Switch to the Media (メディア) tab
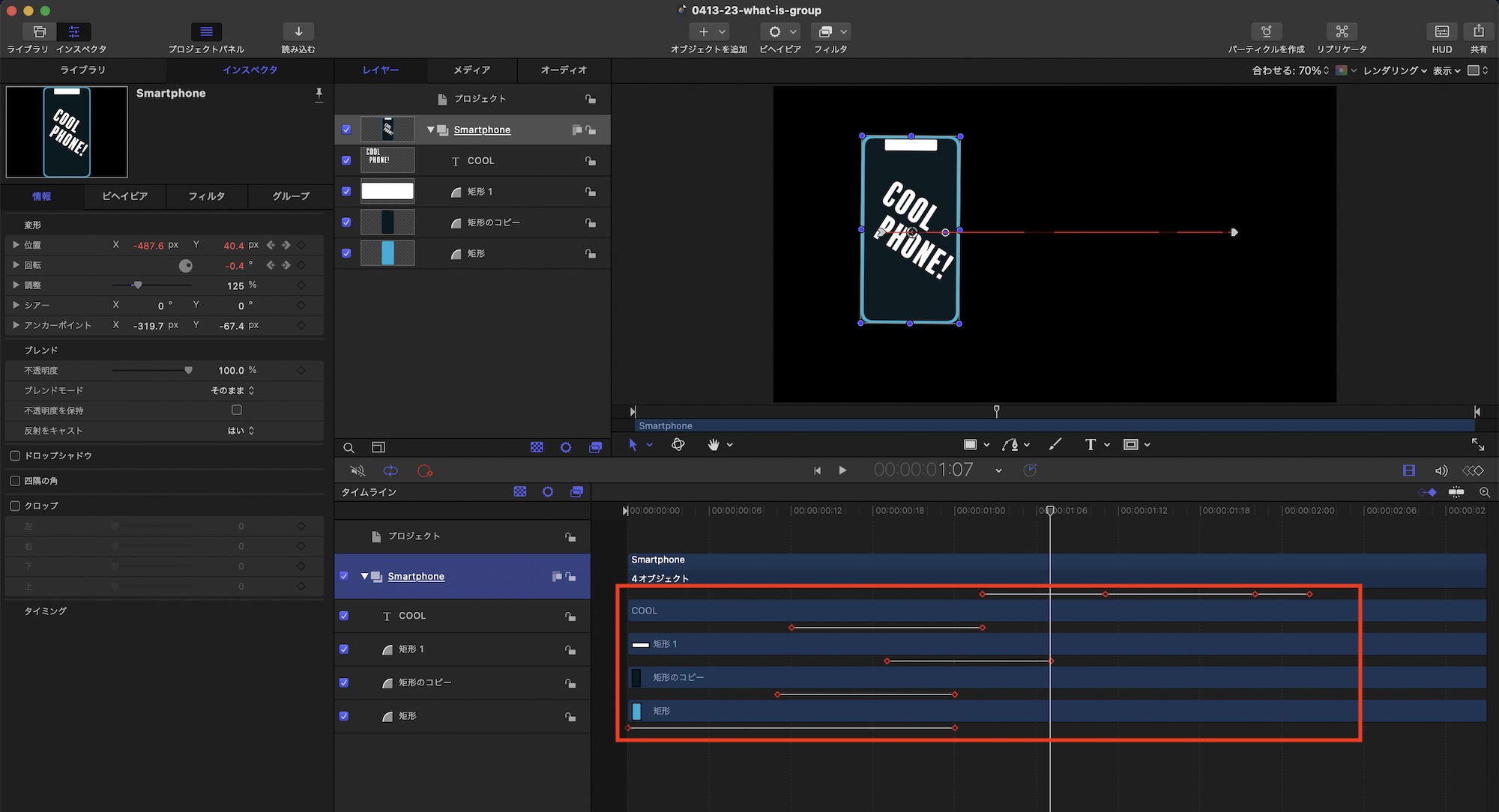Screen dimensions: 1499x812 [x=471, y=70]
